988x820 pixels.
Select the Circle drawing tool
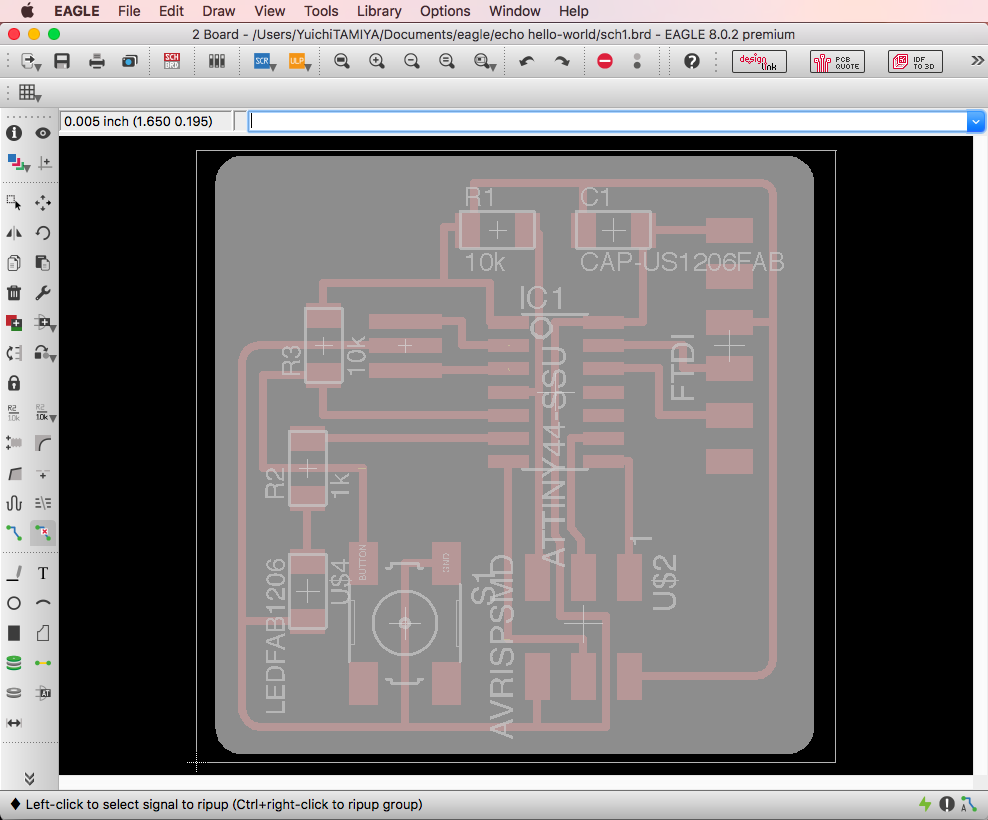click(14, 603)
